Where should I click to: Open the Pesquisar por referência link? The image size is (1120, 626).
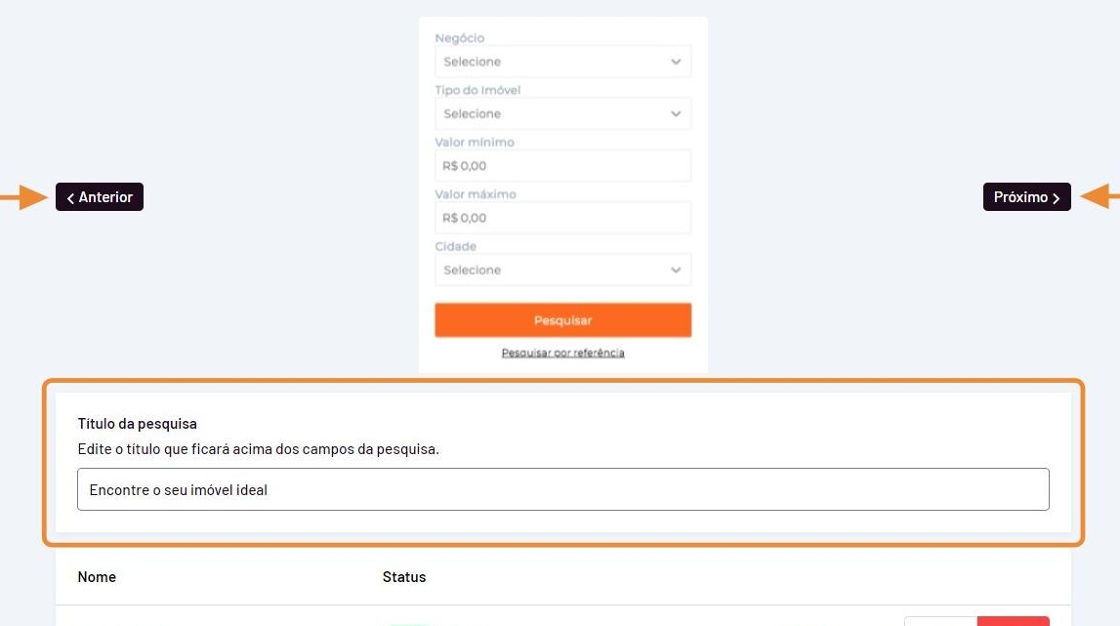[x=563, y=353]
